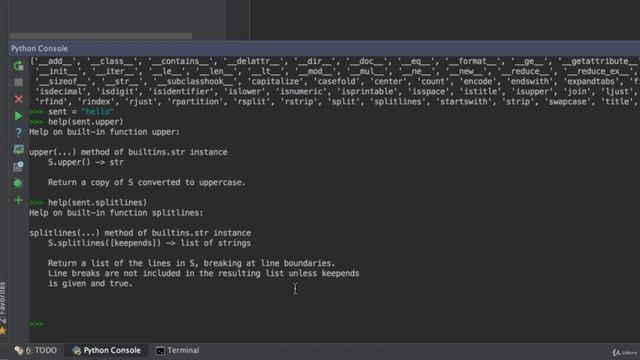Click the bug icon on the TODO tab
The height and width of the screenshot is (360, 640).
click(x=19, y=350)
